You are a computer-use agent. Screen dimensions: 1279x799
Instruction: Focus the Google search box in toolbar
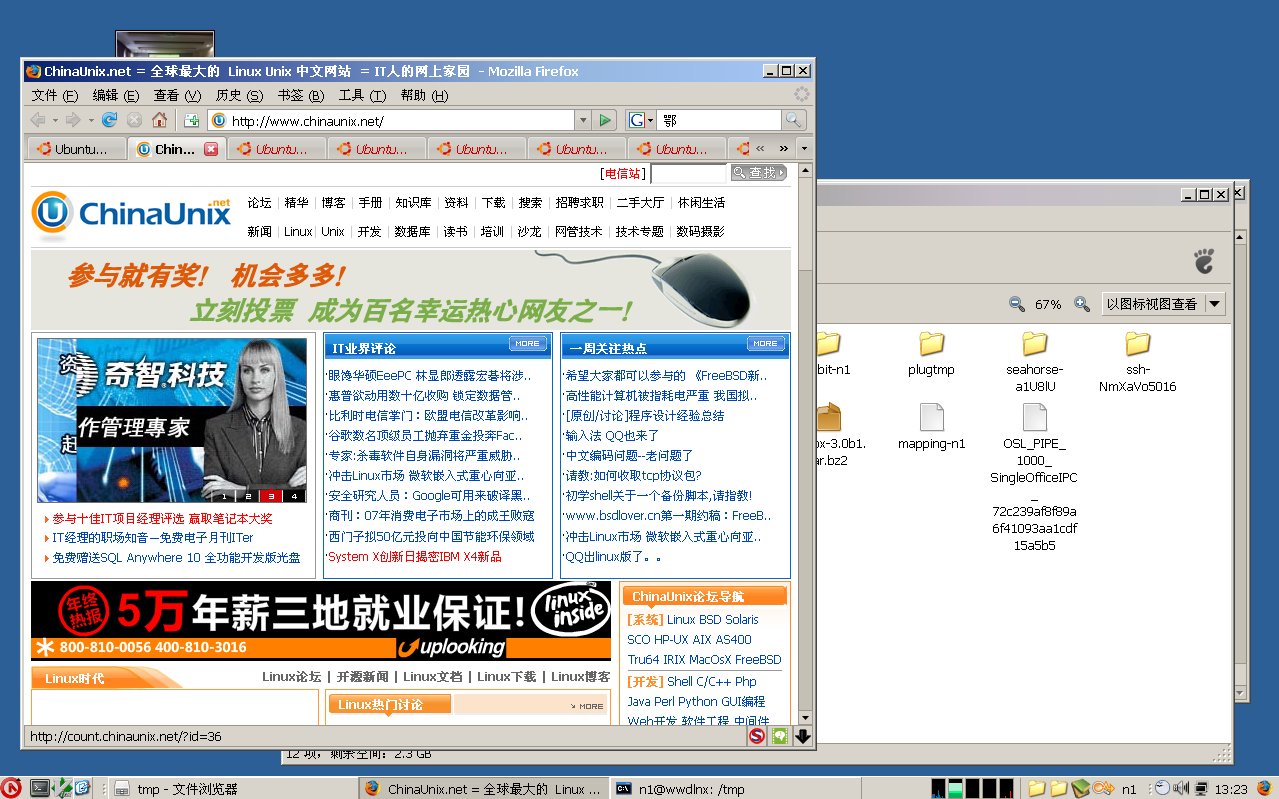[718, 120]
